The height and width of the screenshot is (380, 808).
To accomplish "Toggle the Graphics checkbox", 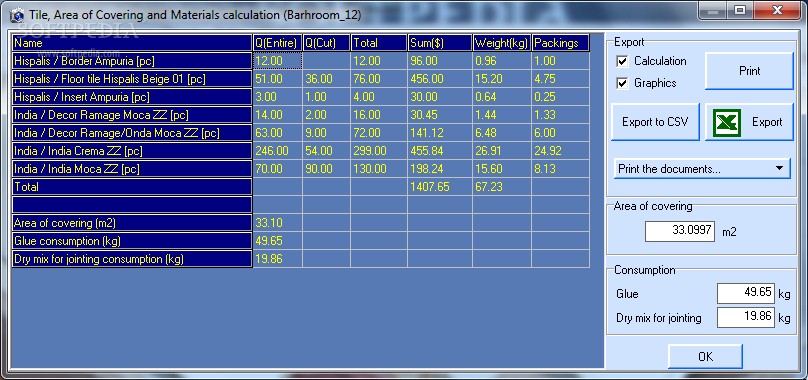I will click(x=622, y=83).
